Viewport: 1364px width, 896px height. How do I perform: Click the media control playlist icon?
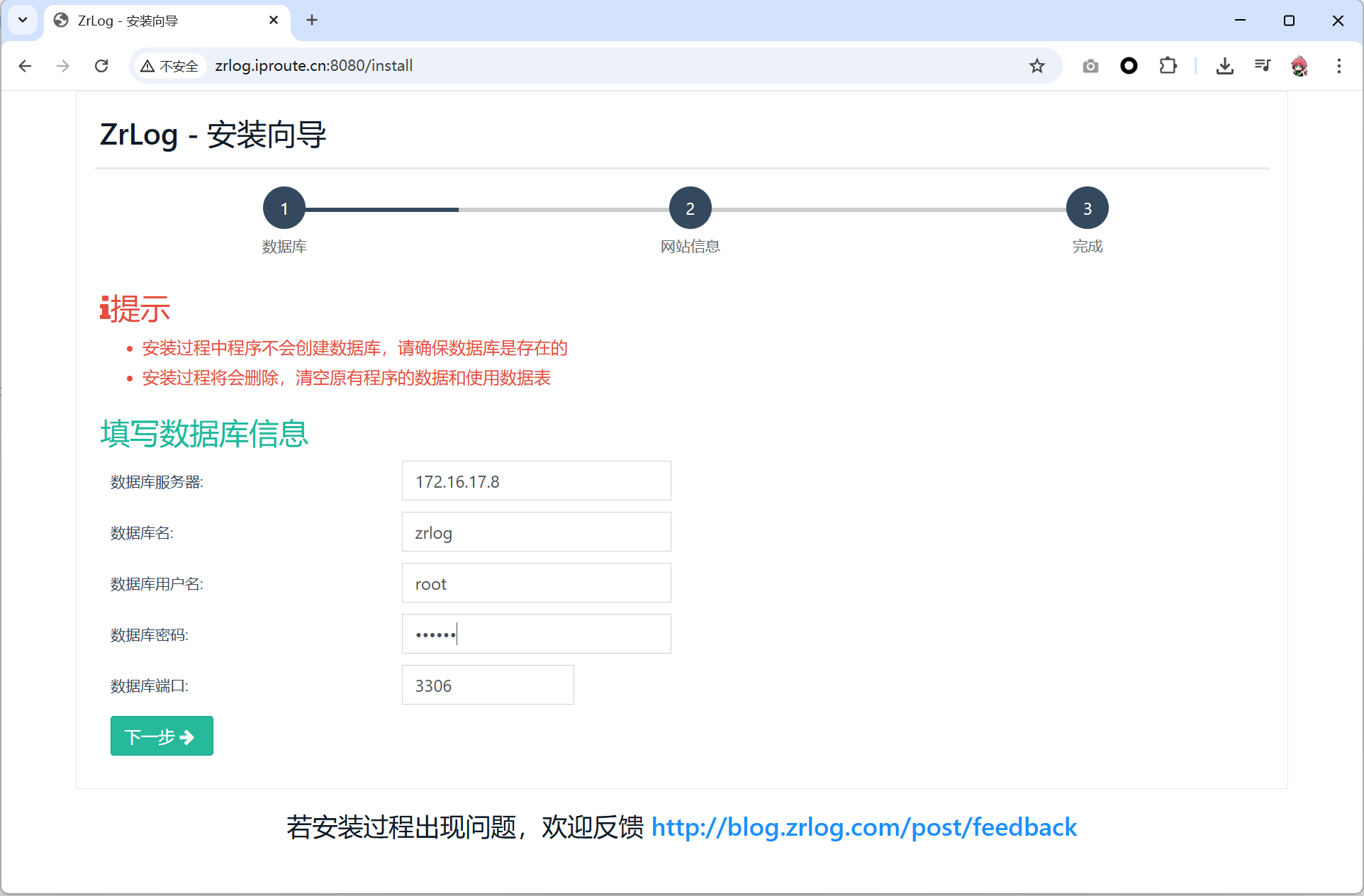1263,66
